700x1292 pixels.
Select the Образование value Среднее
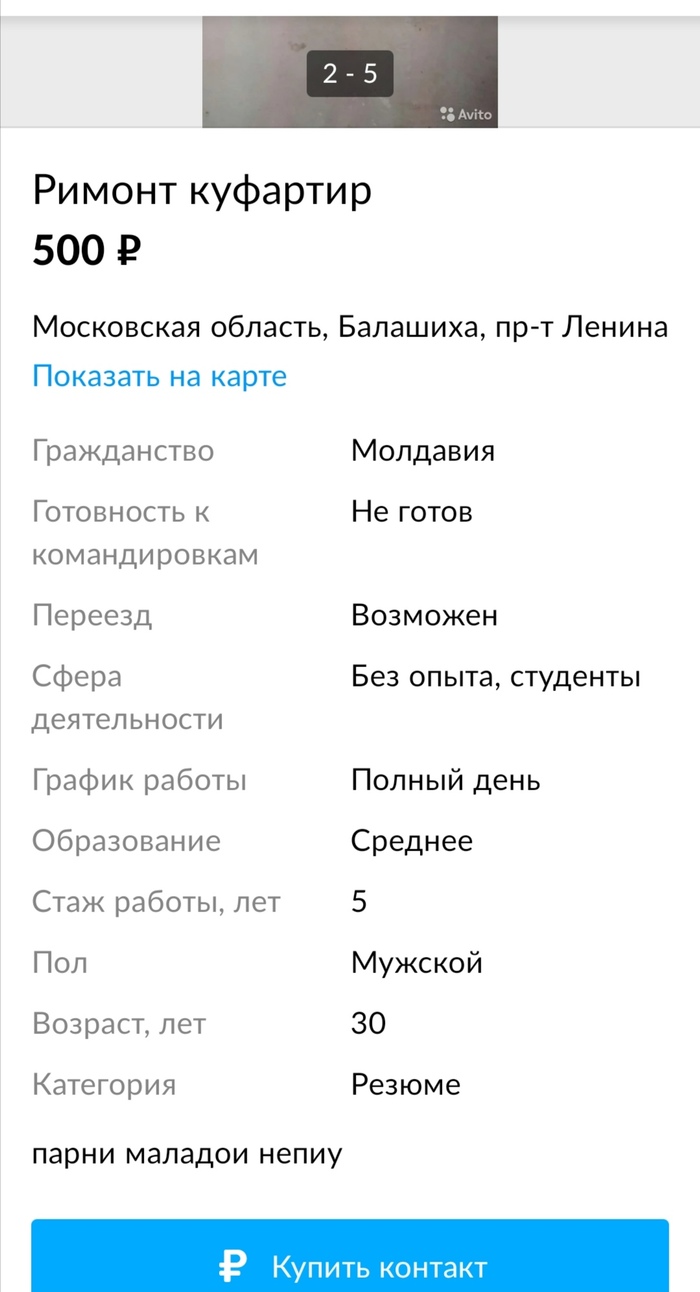pos(410,841)
